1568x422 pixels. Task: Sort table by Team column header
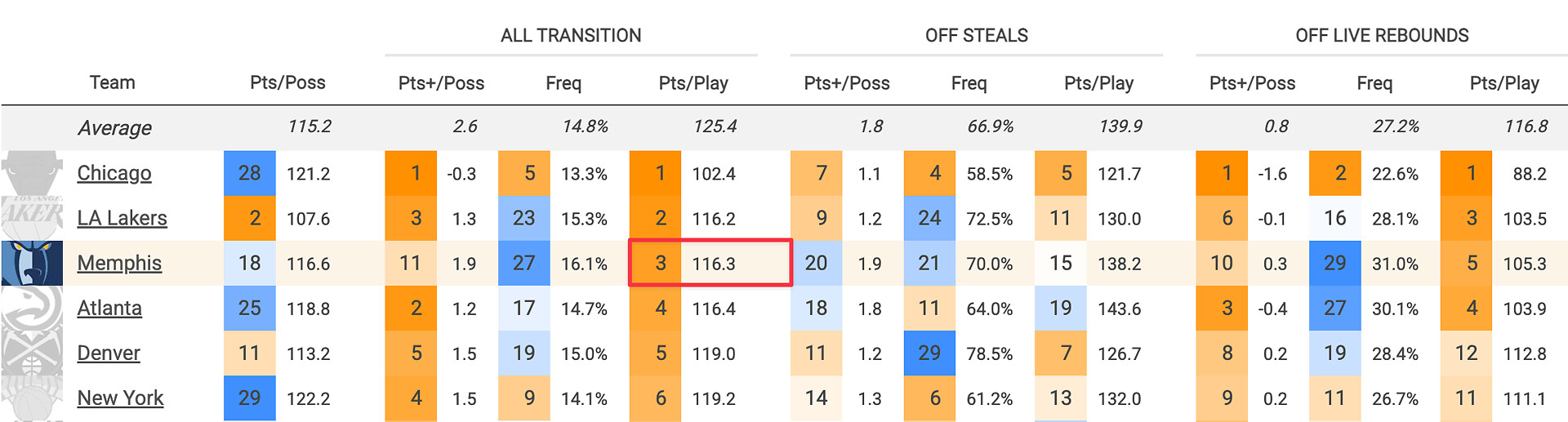click(x=112, y=82)
